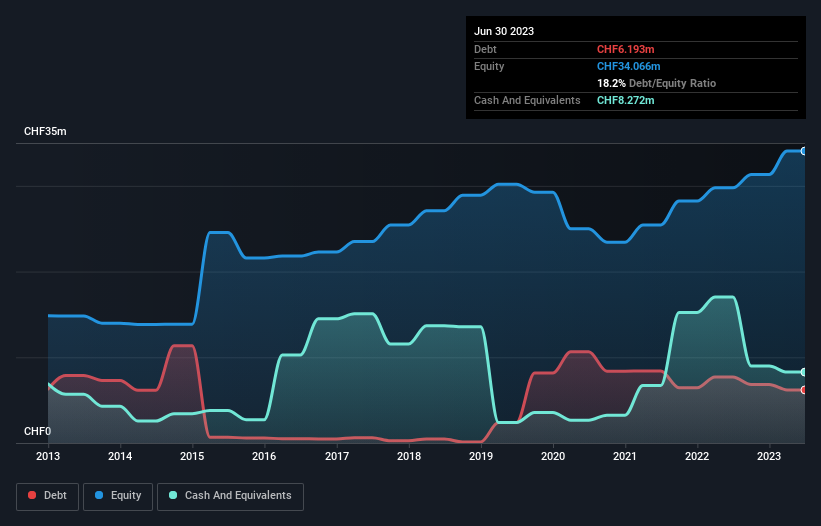The height and width of the screenshot is (526, 821).
Task: Click the 2013 x-axis label
Action: tap(48, 456)
